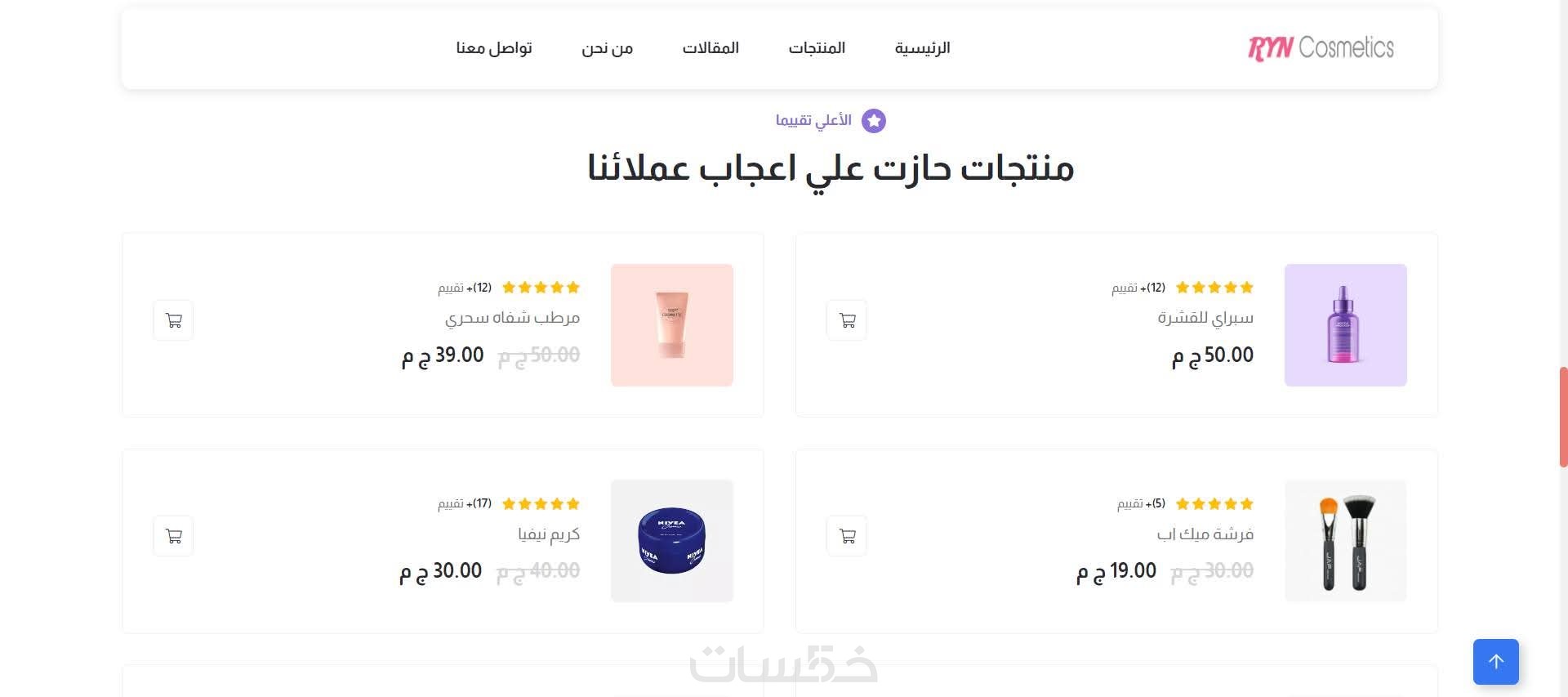Screen dimensions: 1568x697
Task: Open the من نحن page
Action: (x=607, y=48)
